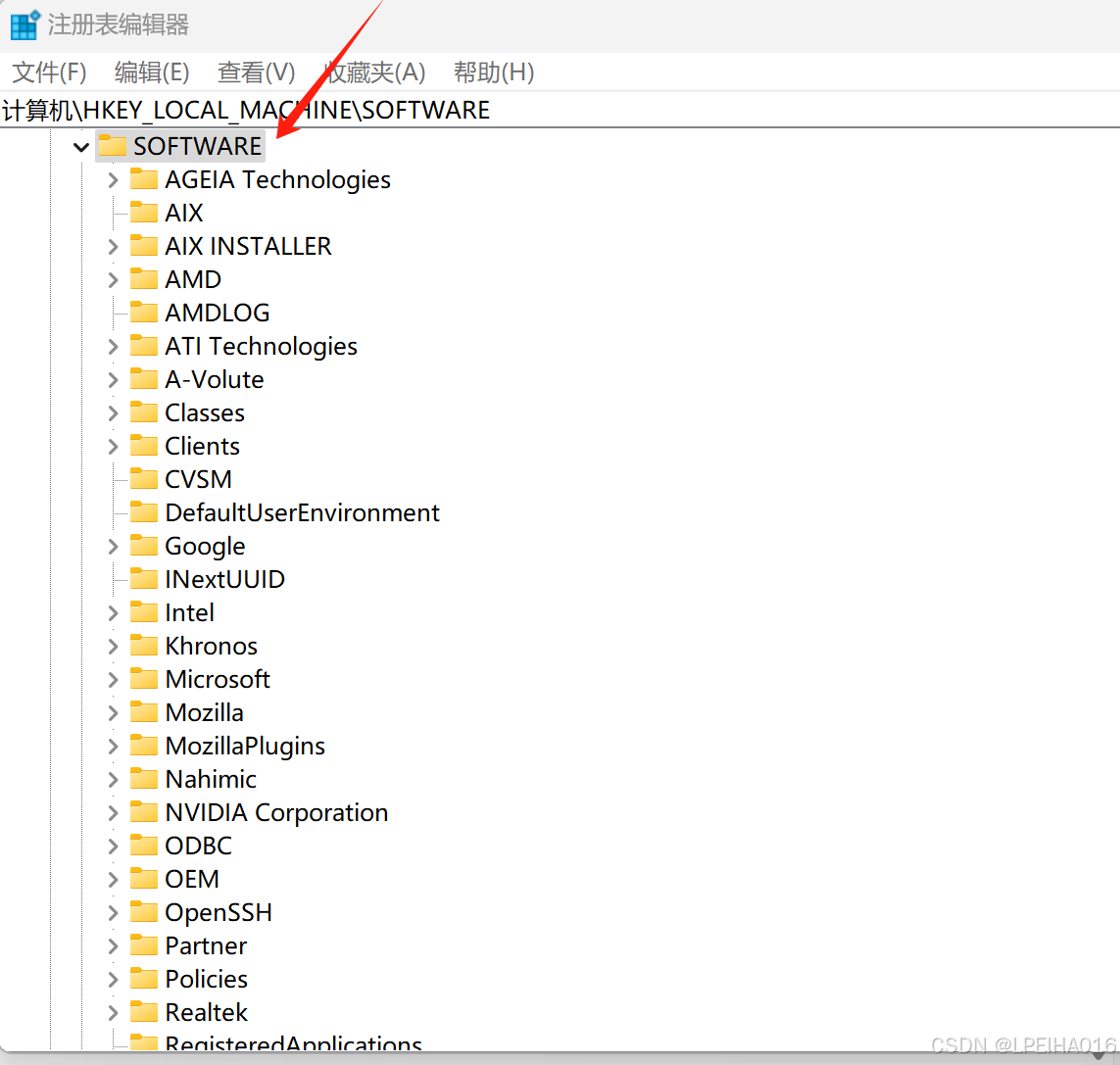The width and height of the screenshot is (1120, 1065).
Task: Click the DefaultUserEnvironment folder icon
Action: click(x=144, y=512)
